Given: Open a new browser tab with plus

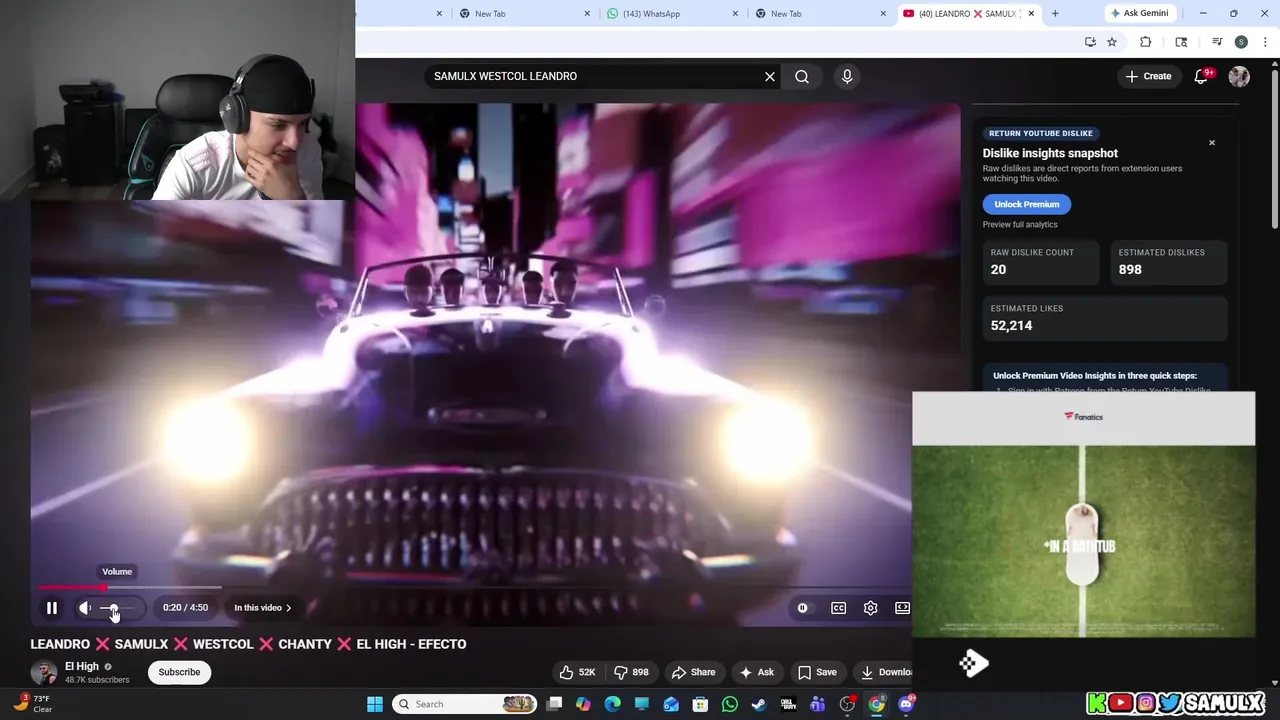Looking at the screenshot, I should pos(1055,13).
